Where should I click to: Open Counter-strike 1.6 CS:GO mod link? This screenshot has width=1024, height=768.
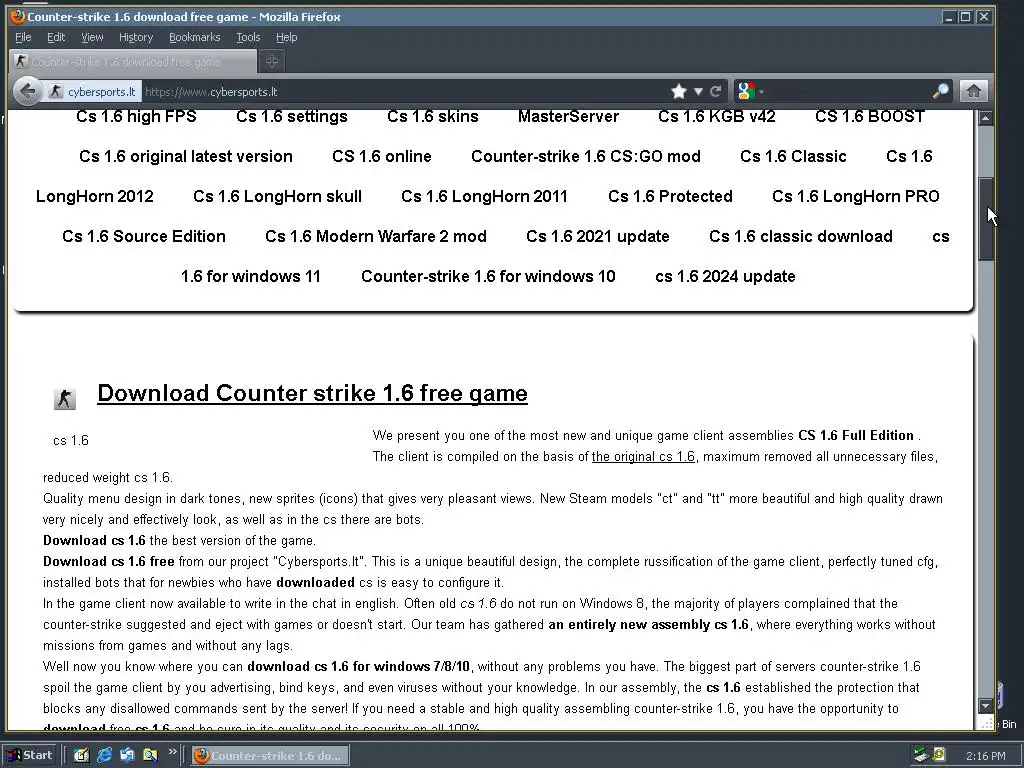click(586, 156)
